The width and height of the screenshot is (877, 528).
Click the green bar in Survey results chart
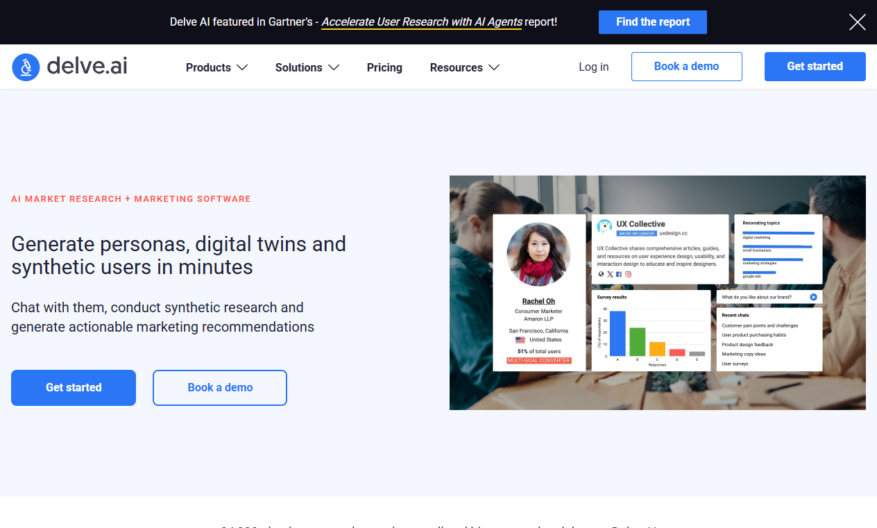click(637, 342)
